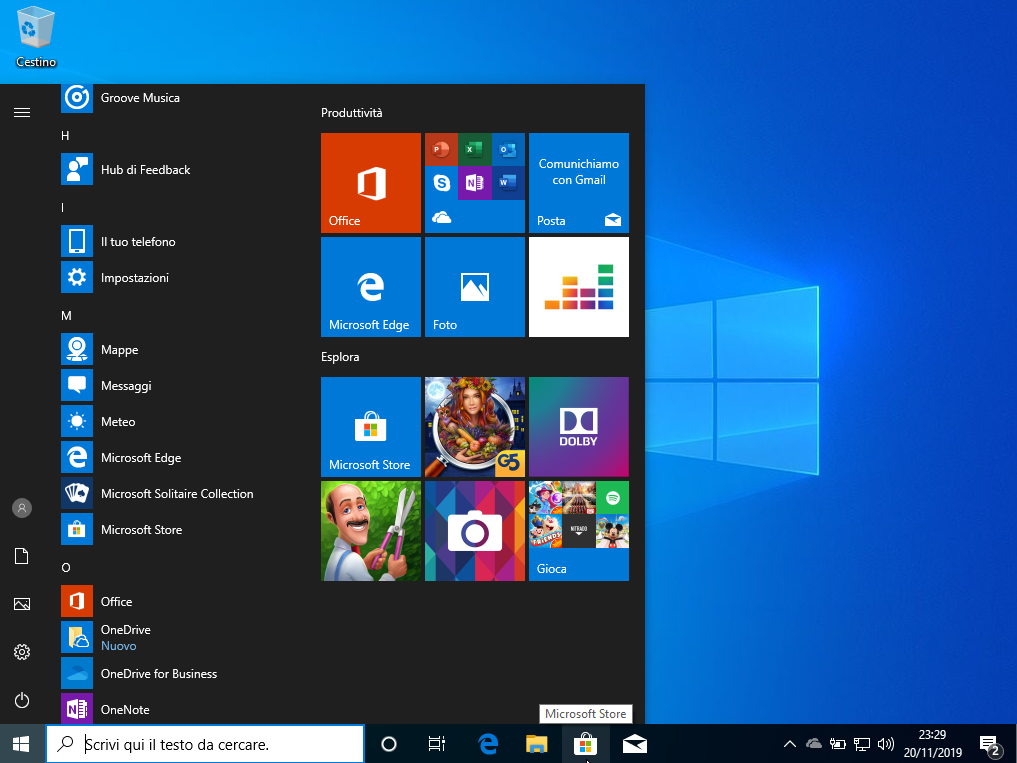The height and width of the screenshot is (763, 1017).
Task: Click the volume speaker tray icon
Action: pos(885,744)
